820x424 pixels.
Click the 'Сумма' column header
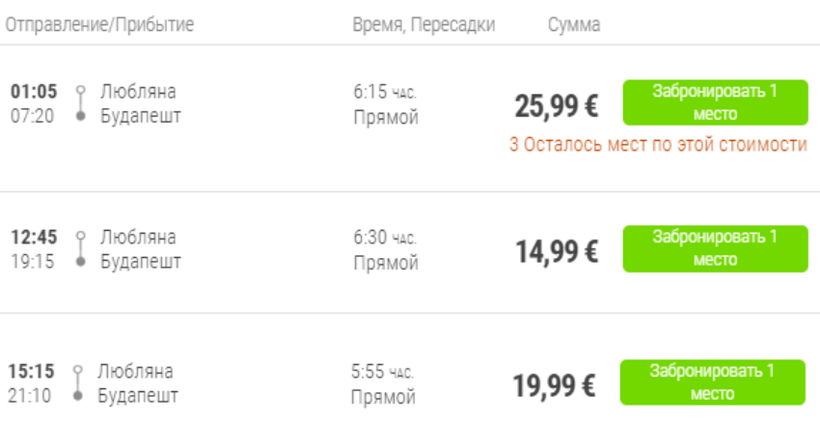click(x=574, y=24)
